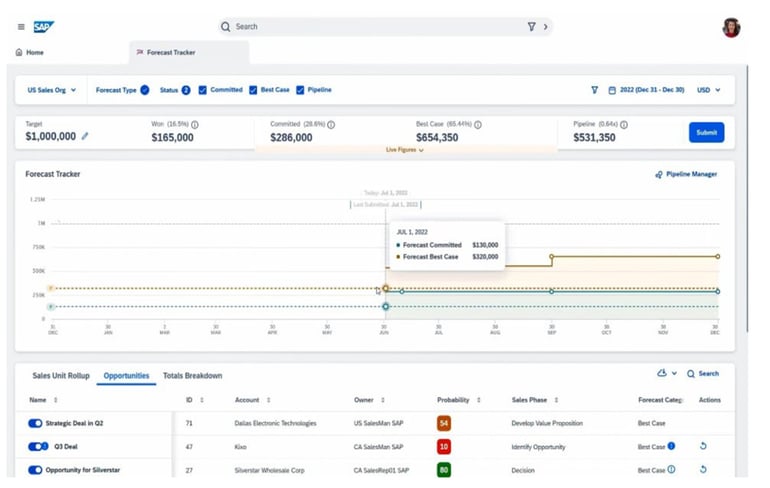Open the filter funnel icon near date range
Image resolution: width=770 pixels, height=488 pixels.
(x=594, y=90)
